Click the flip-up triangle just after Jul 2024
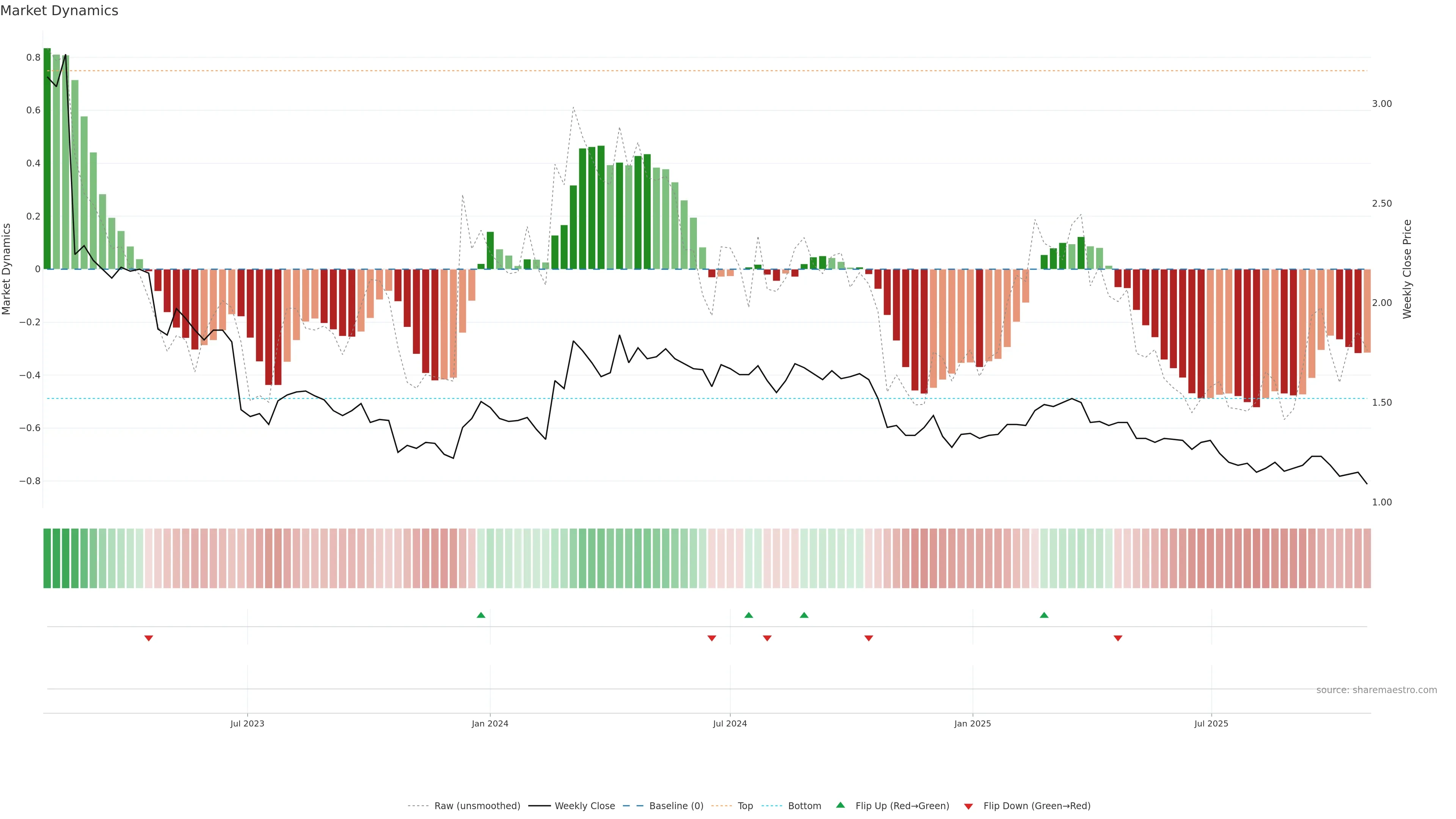 (748, 615)
